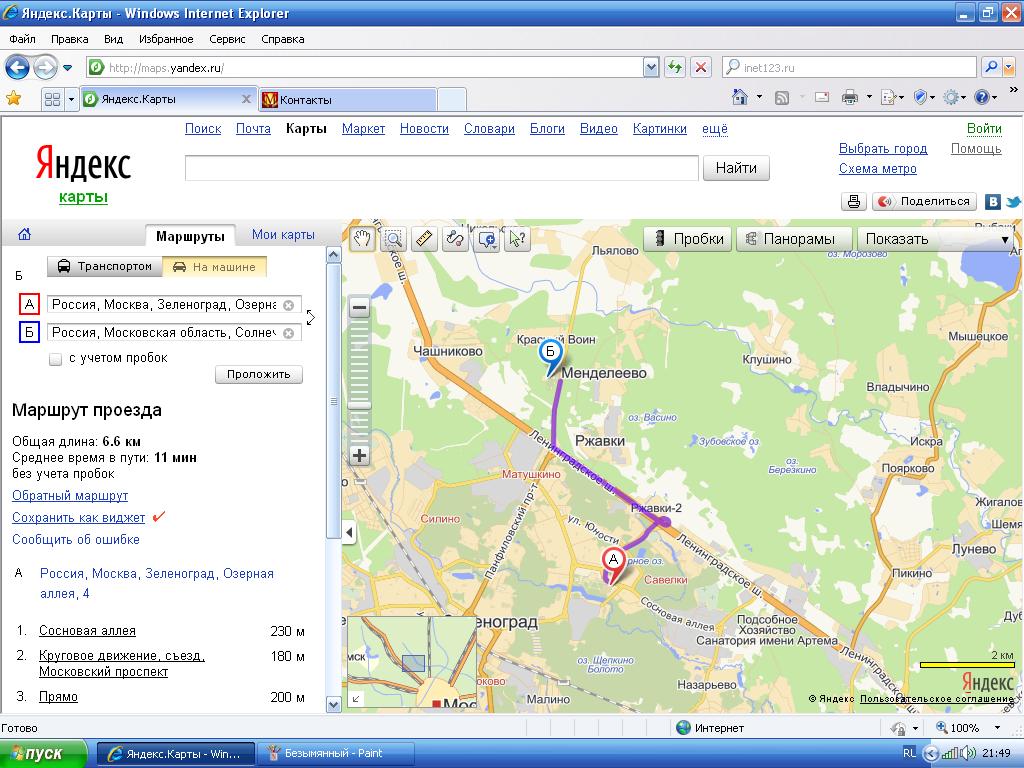Viewport: 1024px width, 768px height.
Task: Open the Favorites star icon
Action: tap(14, 99)
